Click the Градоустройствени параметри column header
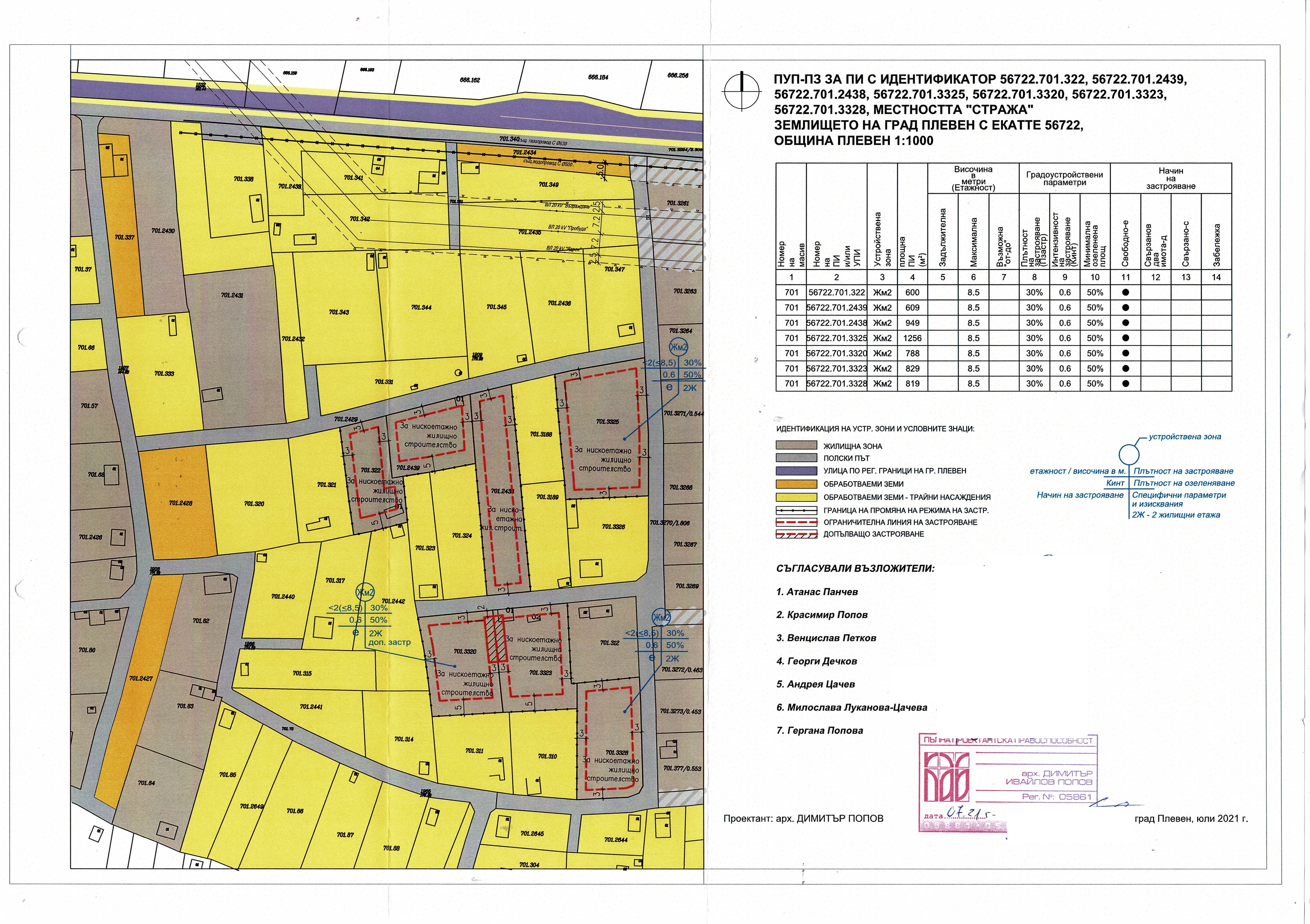Image resolution: width=1310 pixels, height=924 pixels. (x=1065, y=178)
